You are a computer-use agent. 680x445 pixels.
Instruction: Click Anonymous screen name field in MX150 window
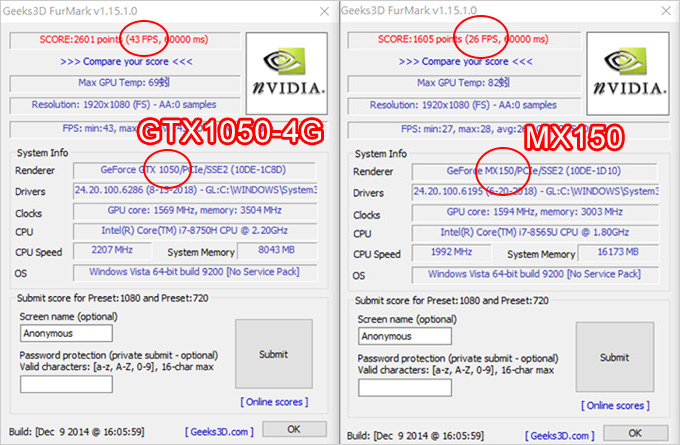[405, 336]
